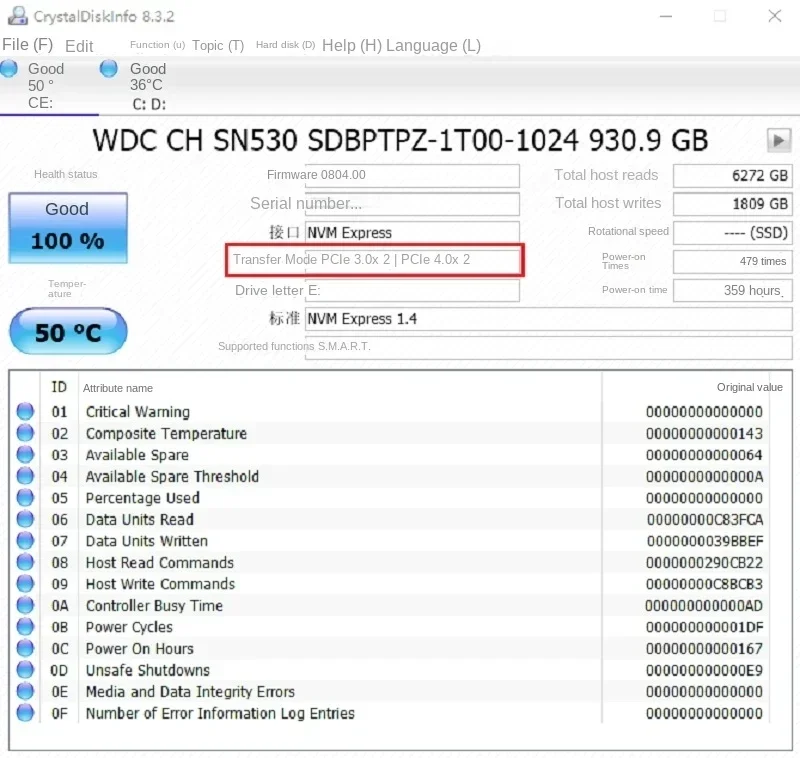Click the status orb beside Critical Warning

25,411
